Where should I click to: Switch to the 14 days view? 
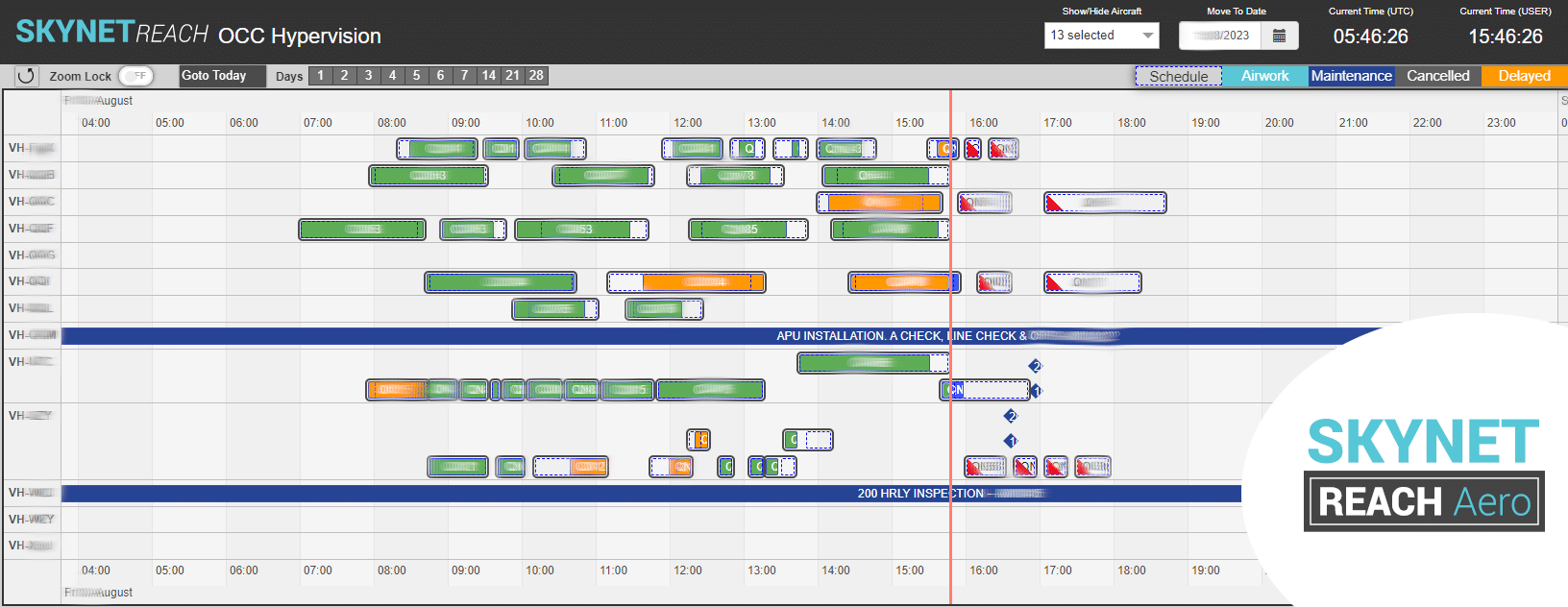coord(489,76)
